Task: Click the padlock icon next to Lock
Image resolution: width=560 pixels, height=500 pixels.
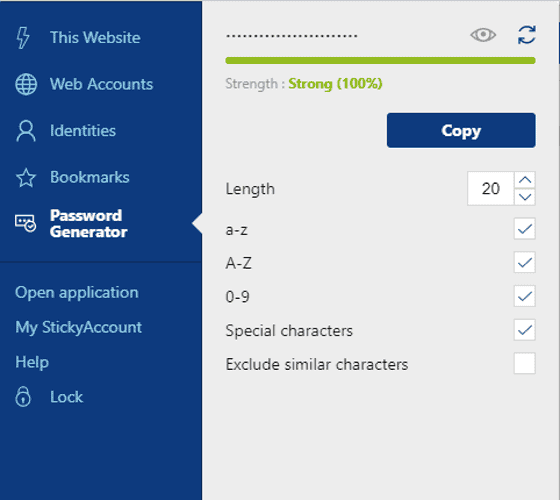Action: click(x=23, y=396)
